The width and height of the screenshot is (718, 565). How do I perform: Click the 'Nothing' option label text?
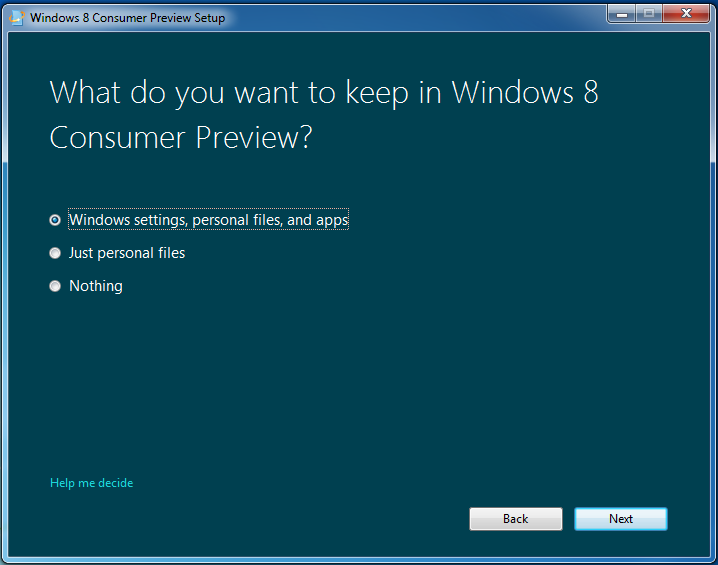pos(96,286)
